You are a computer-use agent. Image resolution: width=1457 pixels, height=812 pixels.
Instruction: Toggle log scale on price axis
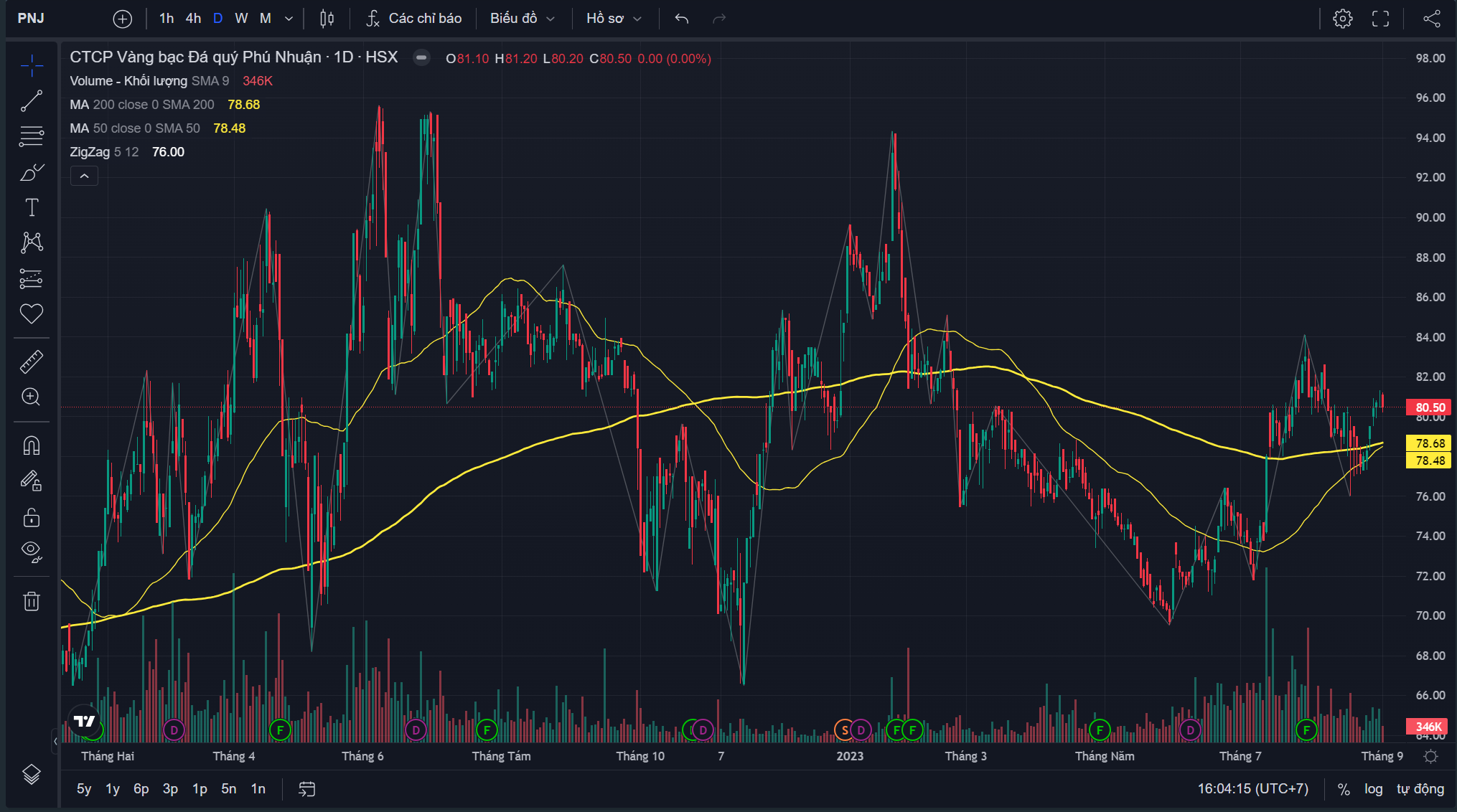(x=1373, y=789)
